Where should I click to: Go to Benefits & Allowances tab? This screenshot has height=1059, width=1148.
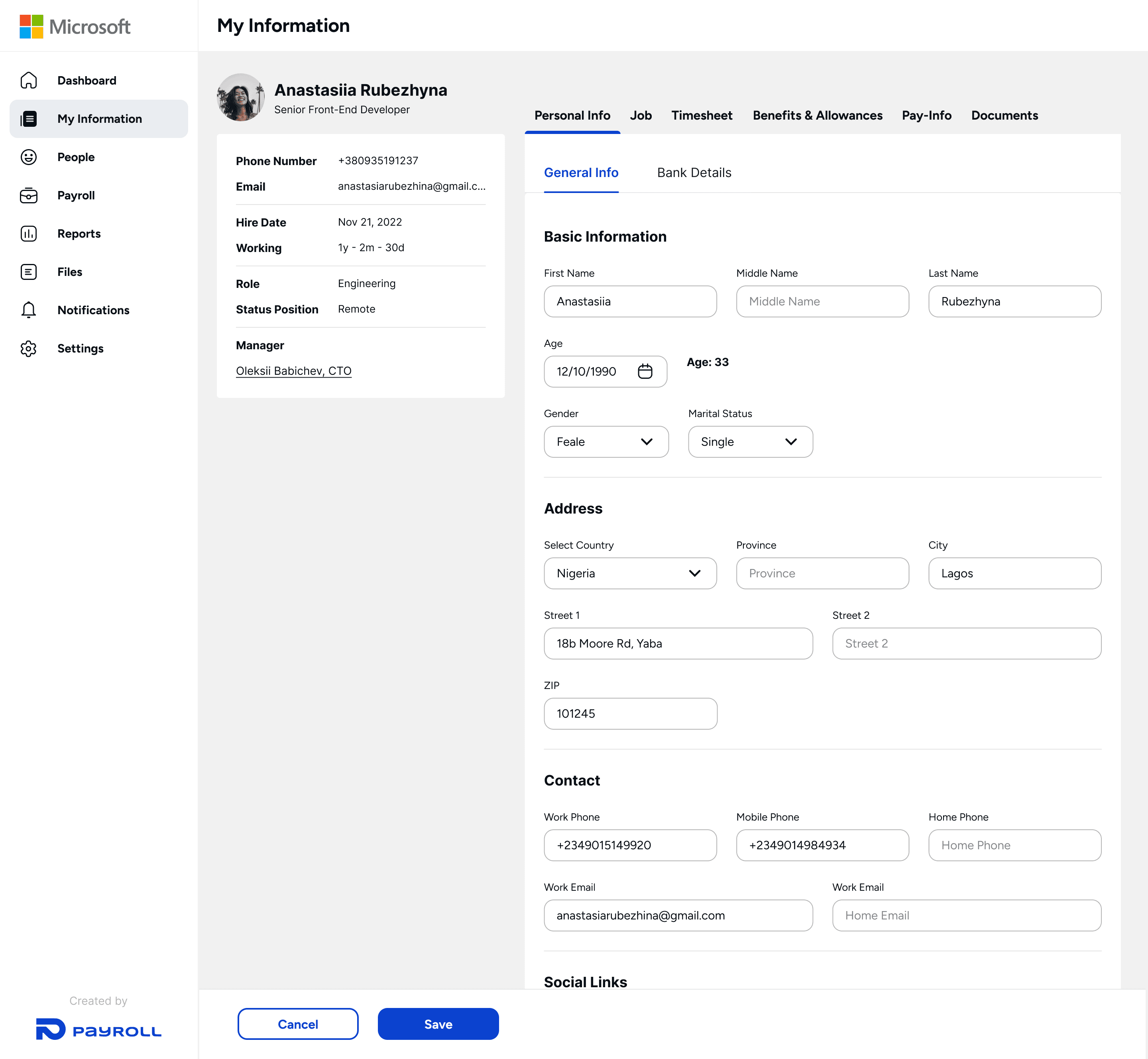(x=818, y=115)
